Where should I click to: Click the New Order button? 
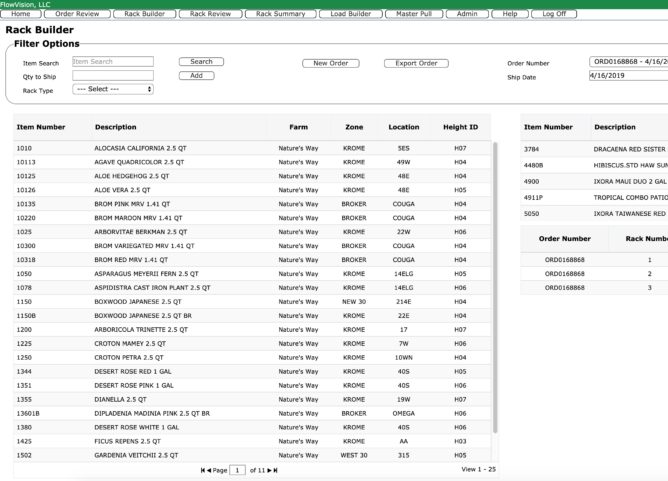click(x=331, y=63)
